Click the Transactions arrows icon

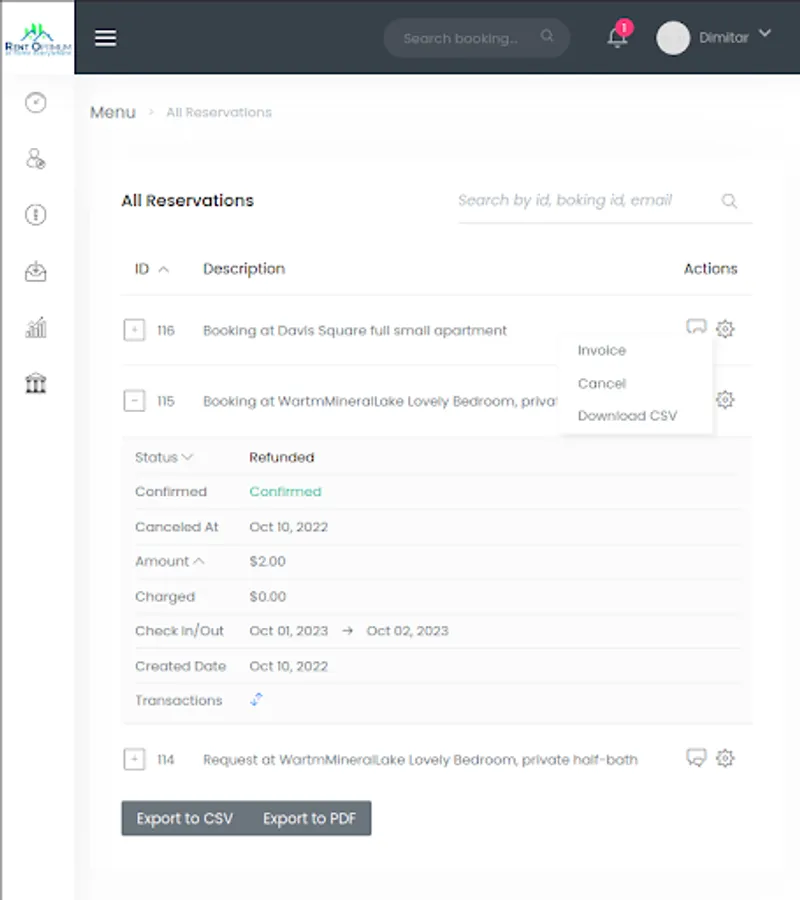[256, 700]
